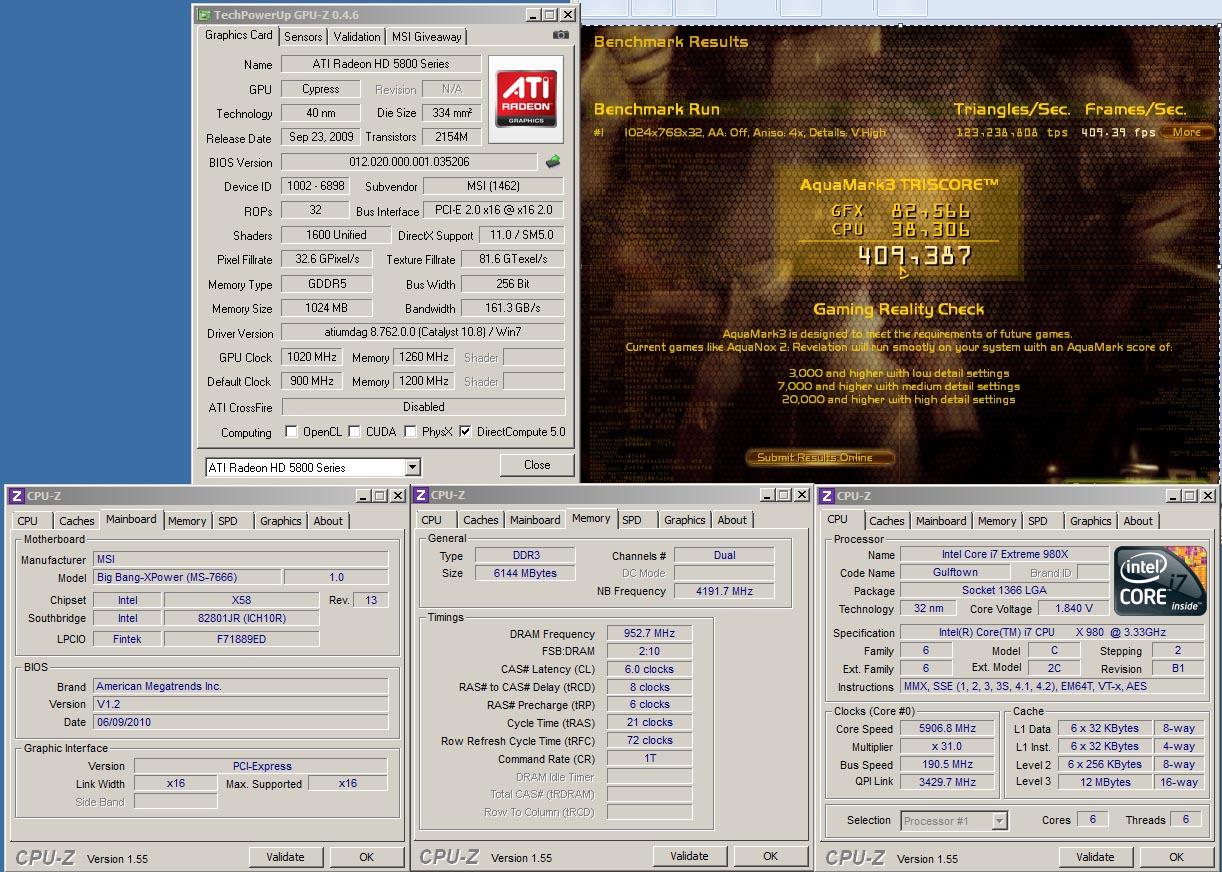Click the Driver Version field in GPU-Z

coord(422,333)
